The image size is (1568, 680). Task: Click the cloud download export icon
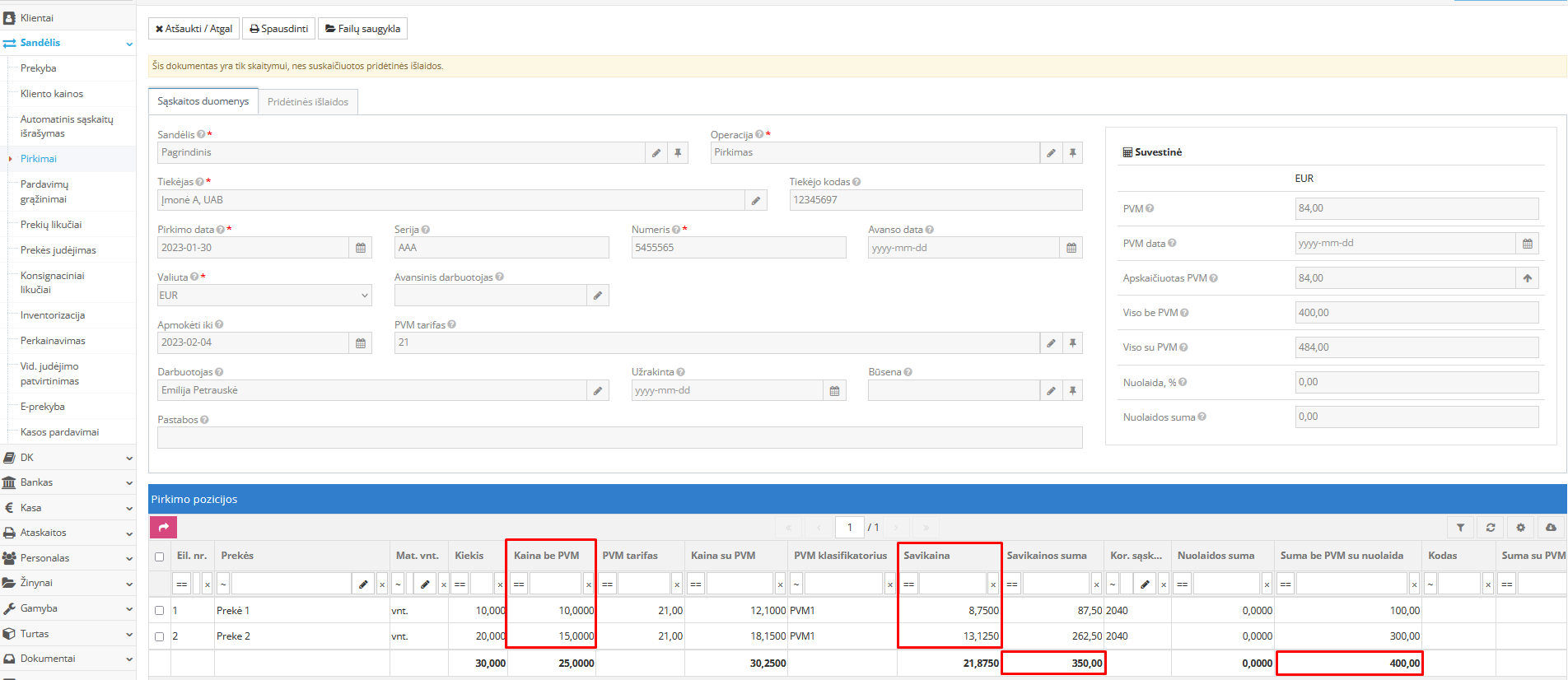1551,528
